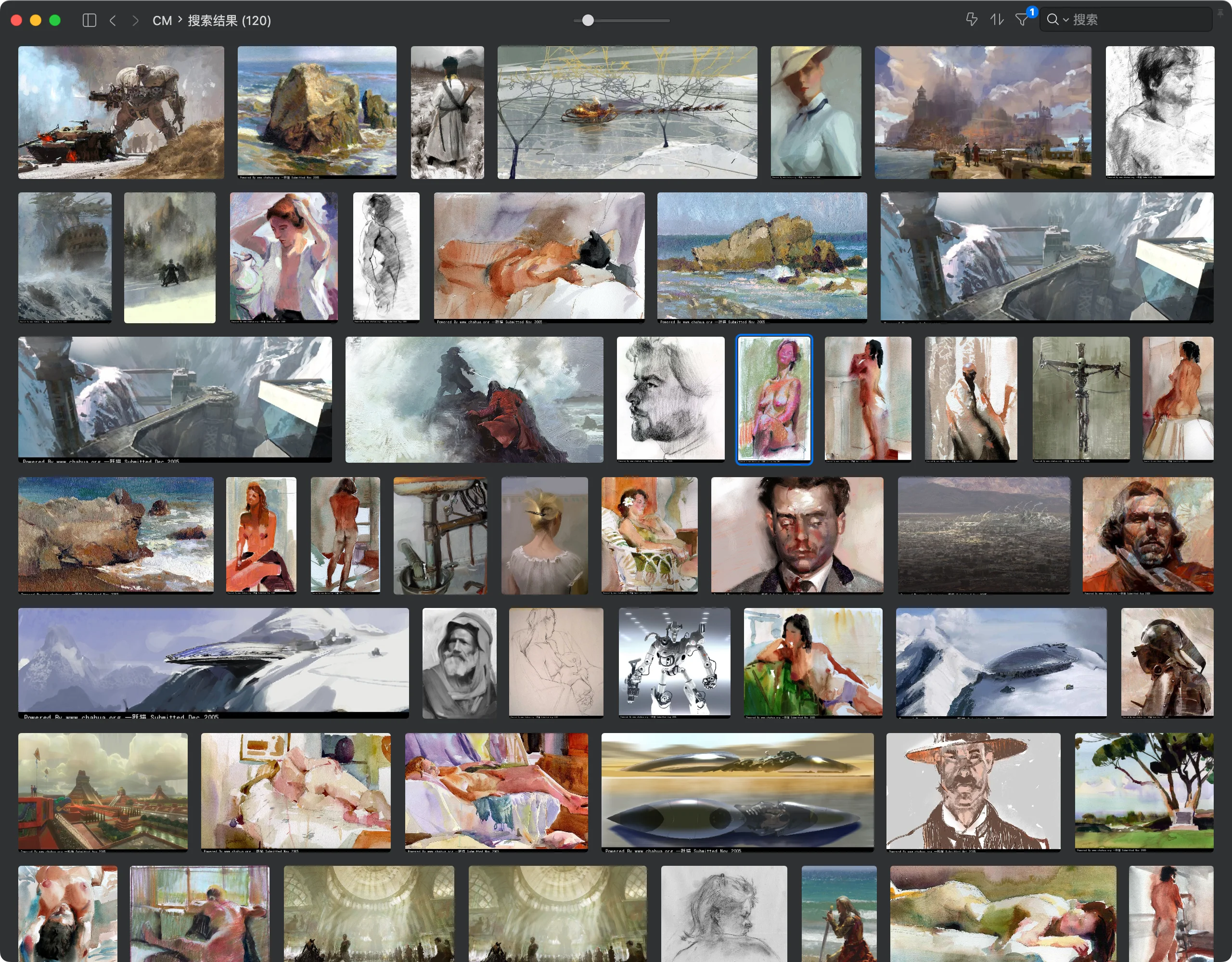Go back with the left arrow
1232x962 pixels.
(113, 20)
